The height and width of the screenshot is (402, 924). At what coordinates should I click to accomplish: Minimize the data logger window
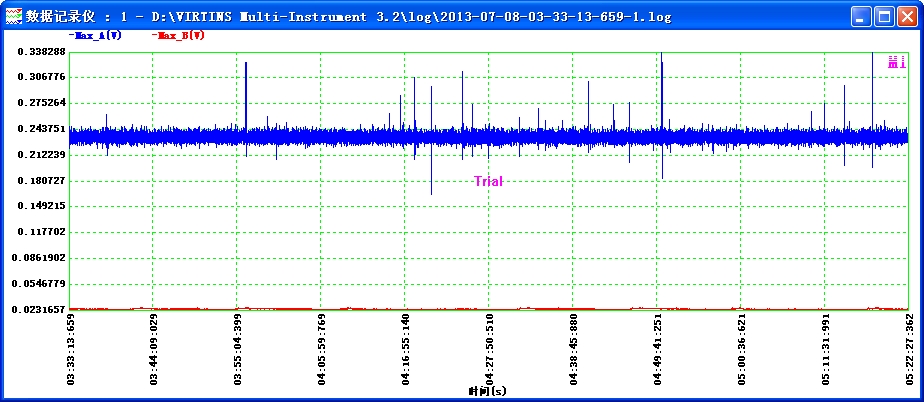(861, 17)
